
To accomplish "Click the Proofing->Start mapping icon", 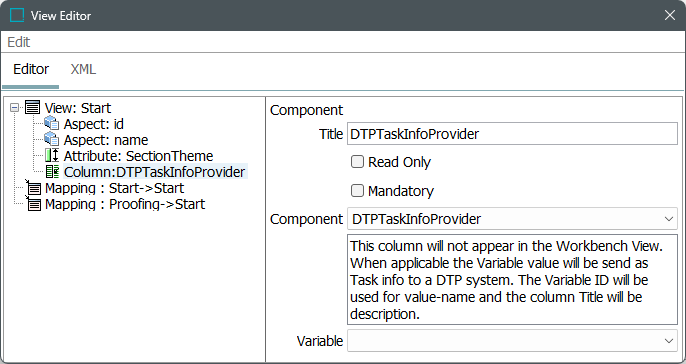I will (x=33, y=204).
